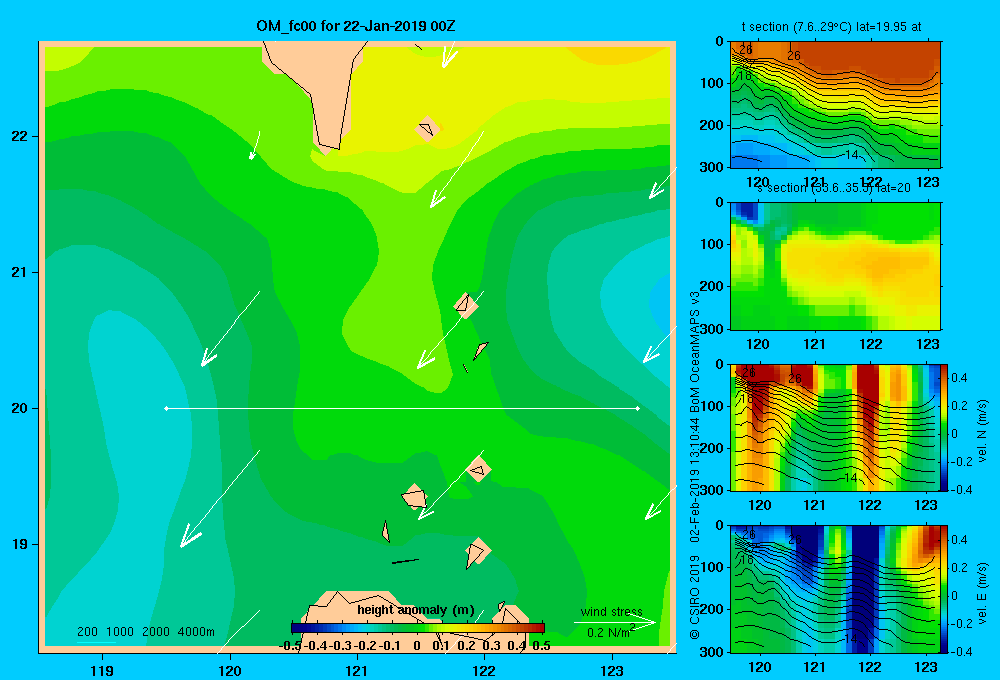Image resolution: width=1000 pixels, height=680 pixels.
Task: Click the west endpoint of the white section line
Action: click(x=166, y=408)
